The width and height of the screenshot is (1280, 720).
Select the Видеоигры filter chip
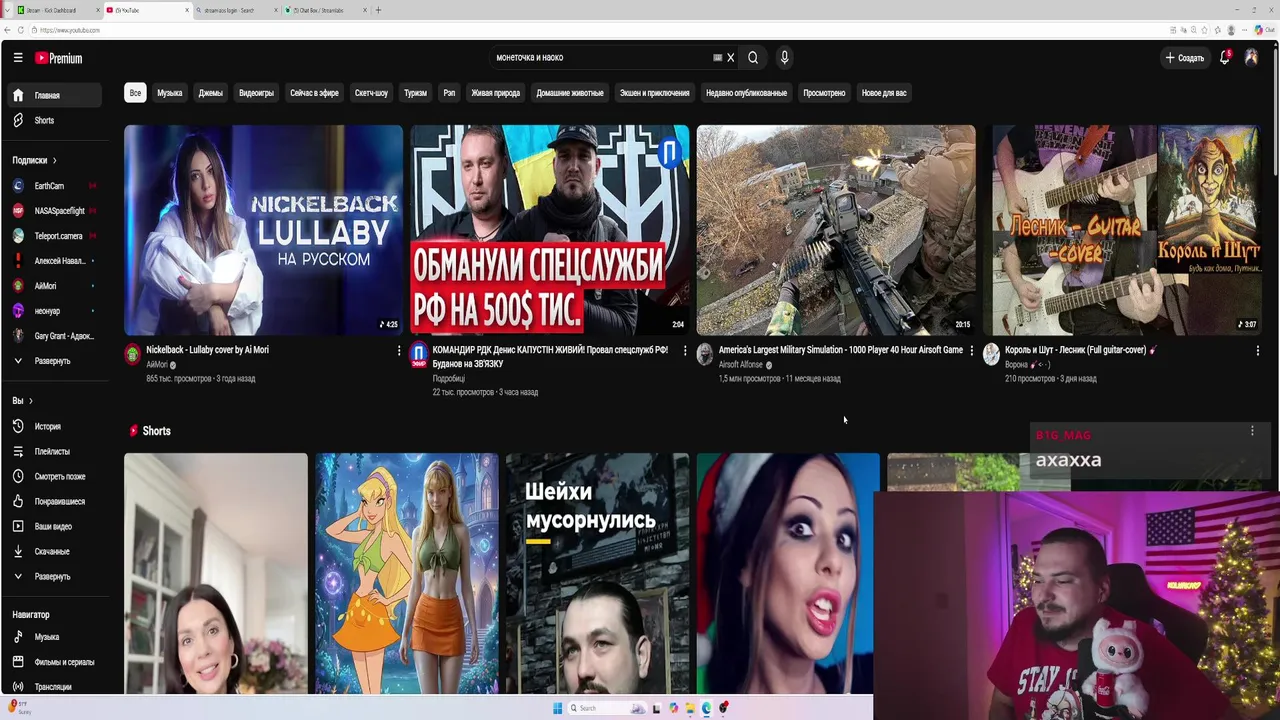(x=256, y=93)
